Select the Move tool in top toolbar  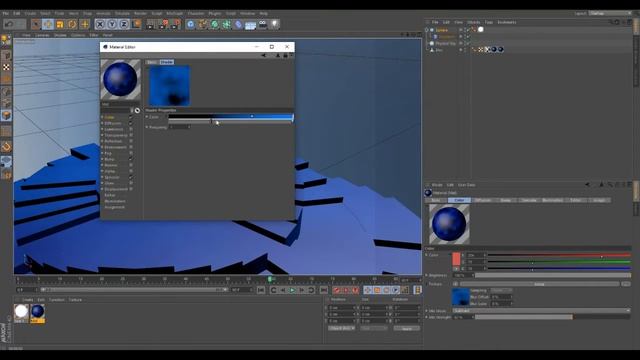48,24
